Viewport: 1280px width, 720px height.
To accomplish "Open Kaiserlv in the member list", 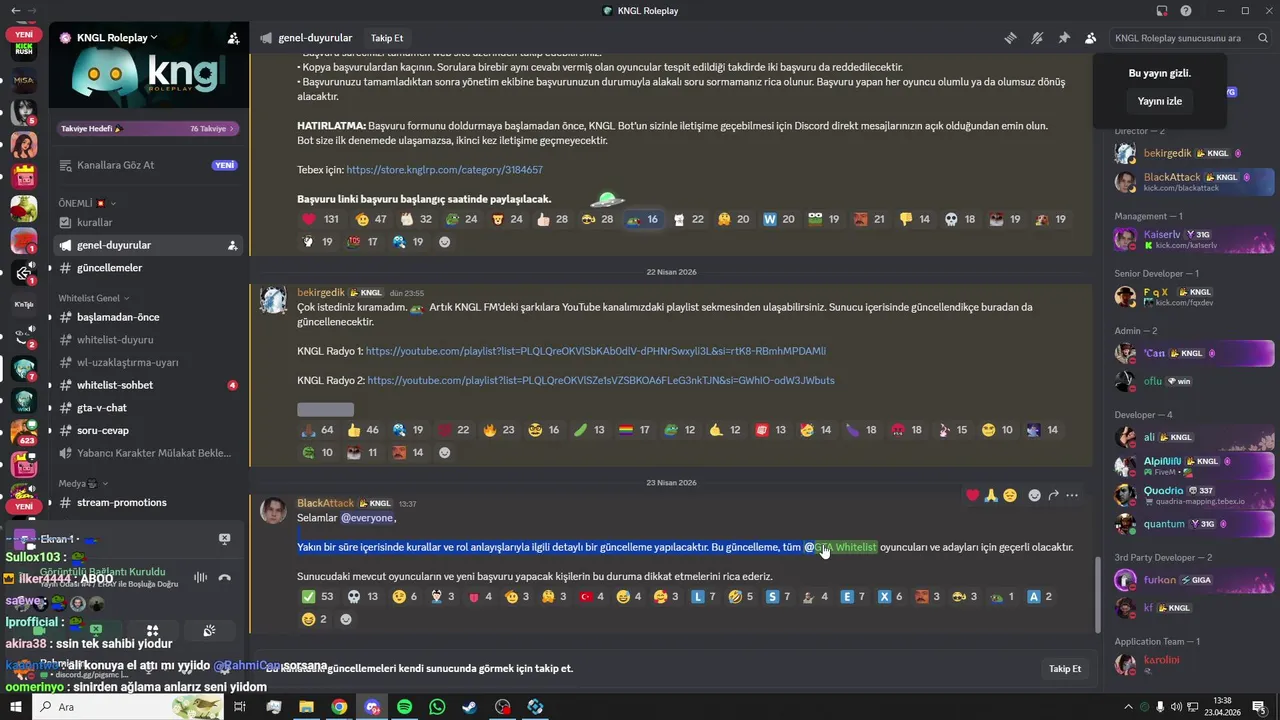I will pos(1194,239).
